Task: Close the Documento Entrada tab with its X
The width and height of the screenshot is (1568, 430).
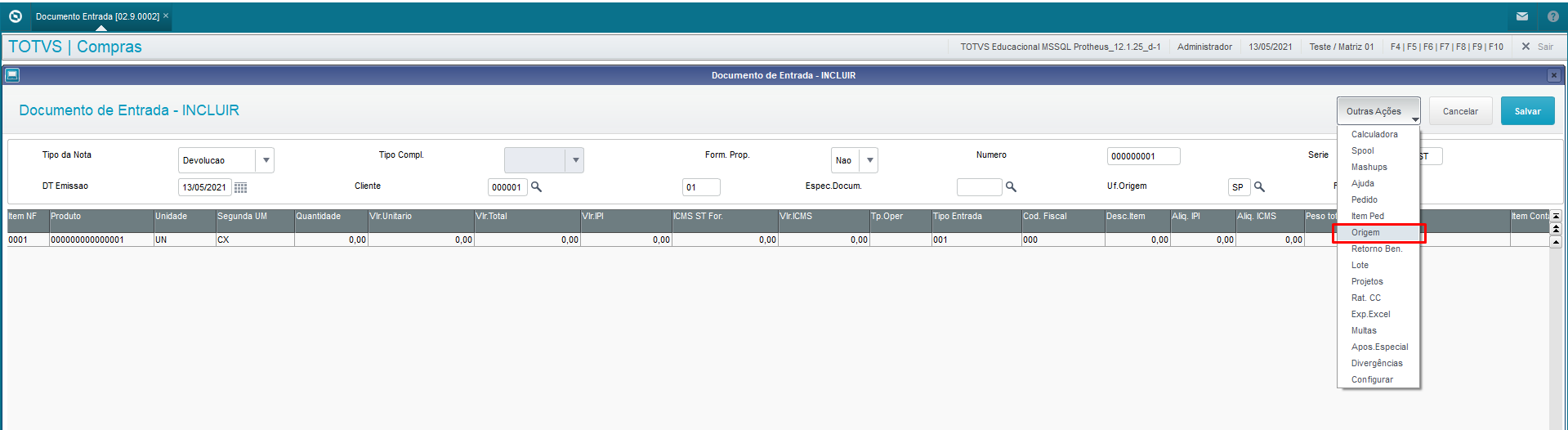Action: coord(166,16)
